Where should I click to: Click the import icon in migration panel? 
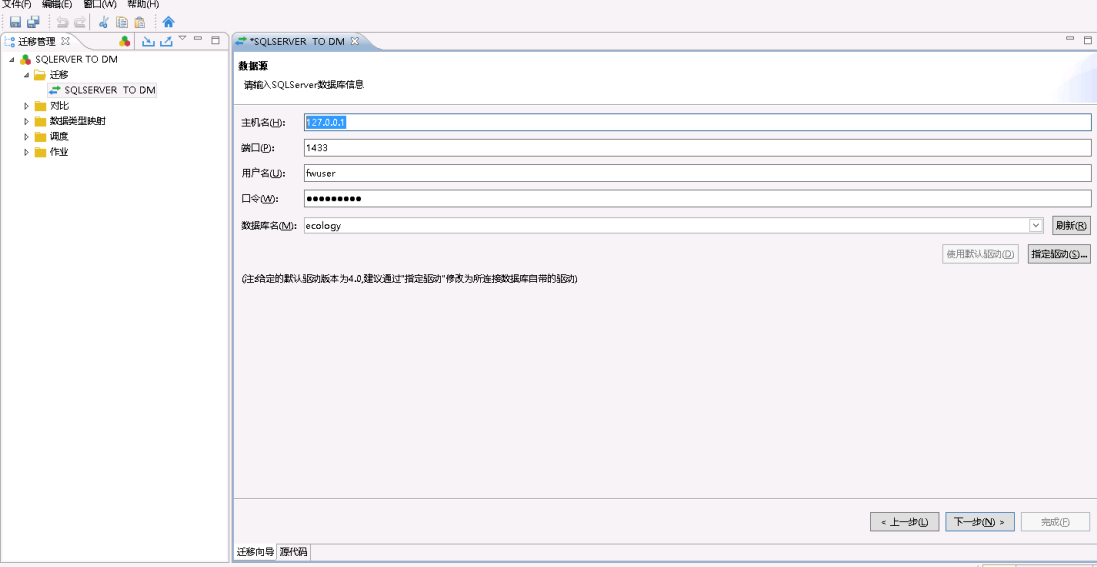(x=148, y=41)
